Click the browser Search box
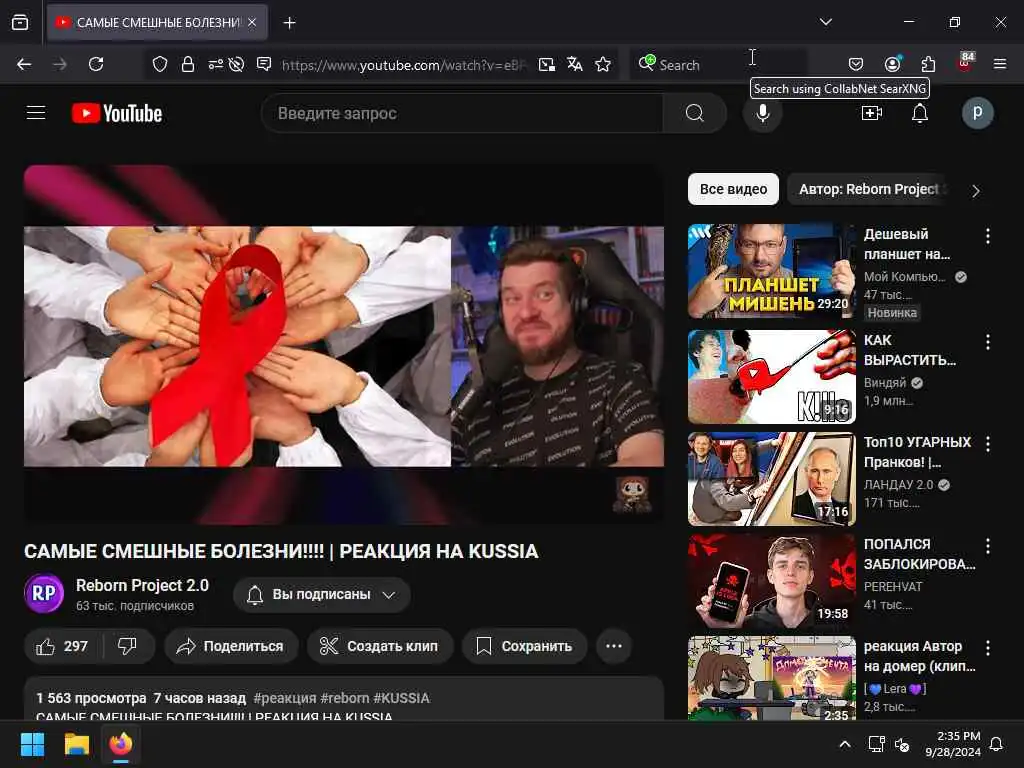 click(718, 65)
